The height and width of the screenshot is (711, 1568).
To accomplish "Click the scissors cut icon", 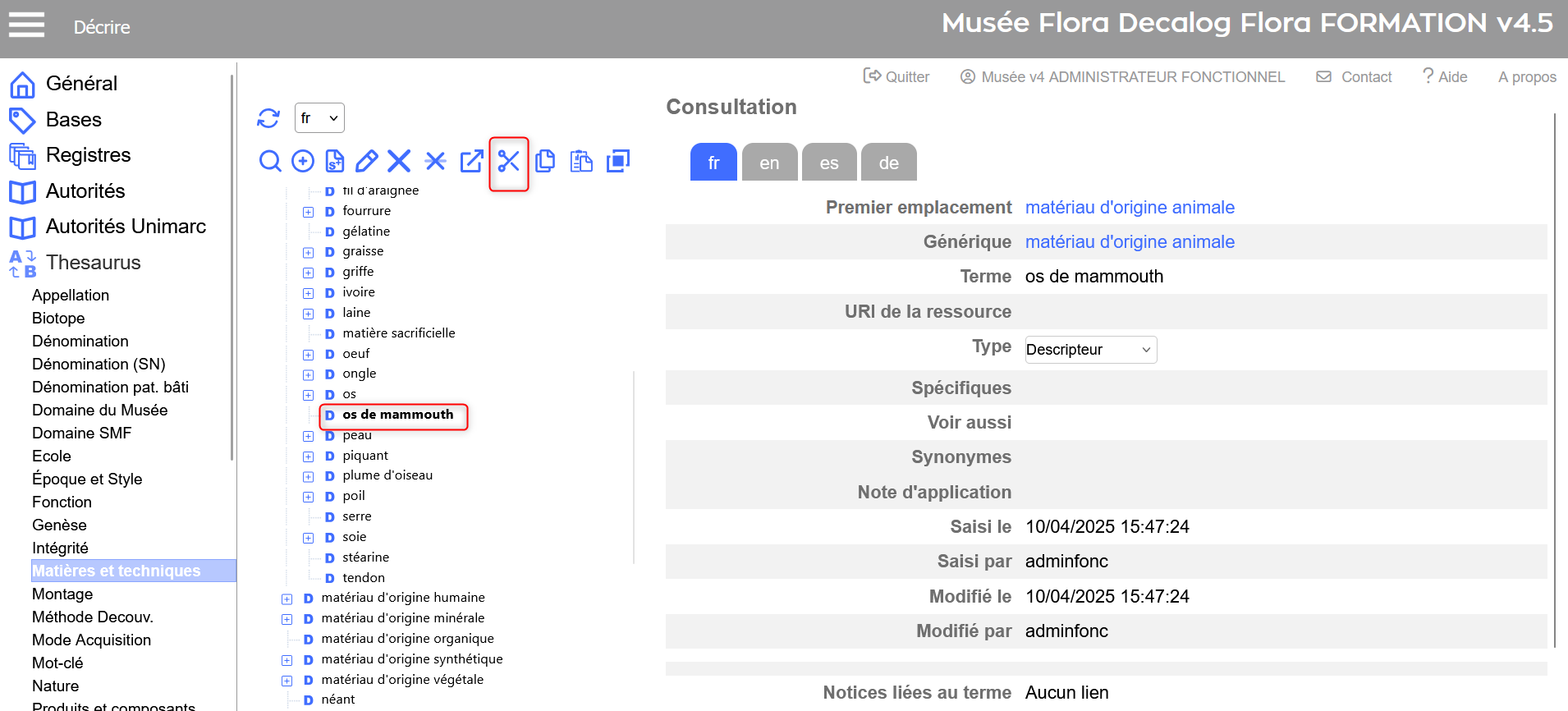I will [509, 161].
